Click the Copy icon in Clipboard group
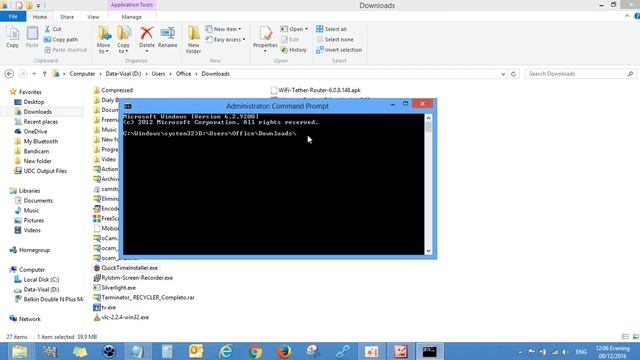The image size is (640, 360). (12, 37)
